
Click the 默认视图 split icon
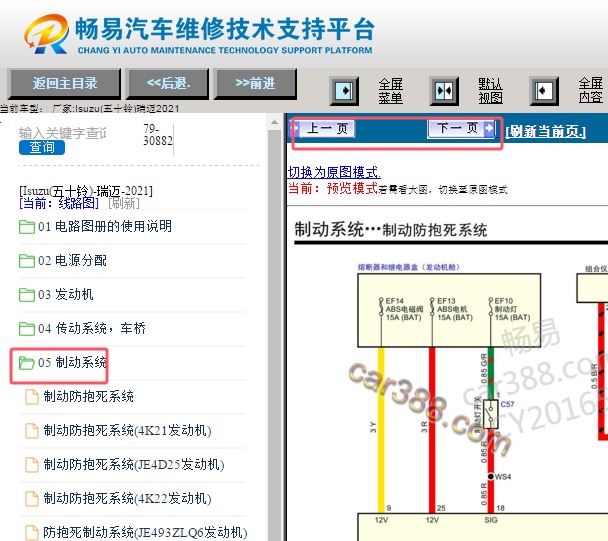[444, 91]
